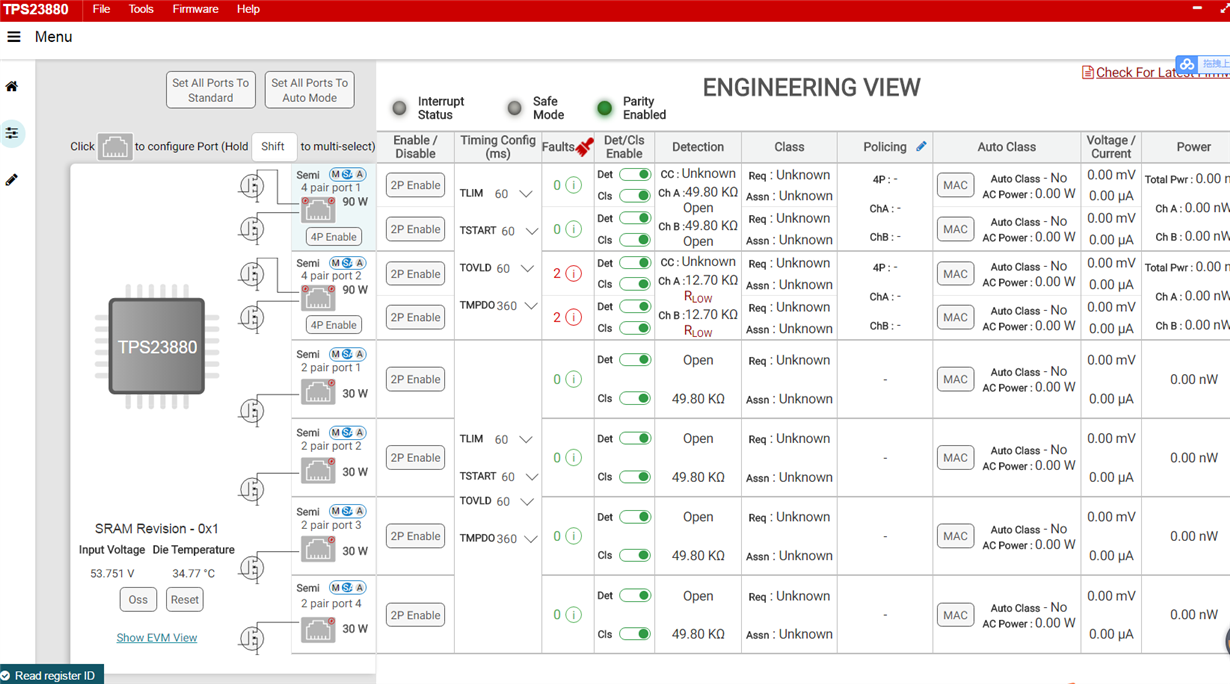Set 2 pair port 1 to Manual (M) mode
Screen dimensions: 1230x684
pos(335,354)
